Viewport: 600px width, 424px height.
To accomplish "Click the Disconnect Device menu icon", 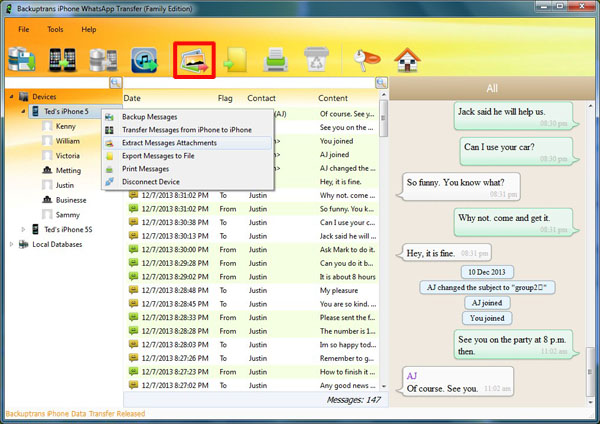I will coord(109,182).
